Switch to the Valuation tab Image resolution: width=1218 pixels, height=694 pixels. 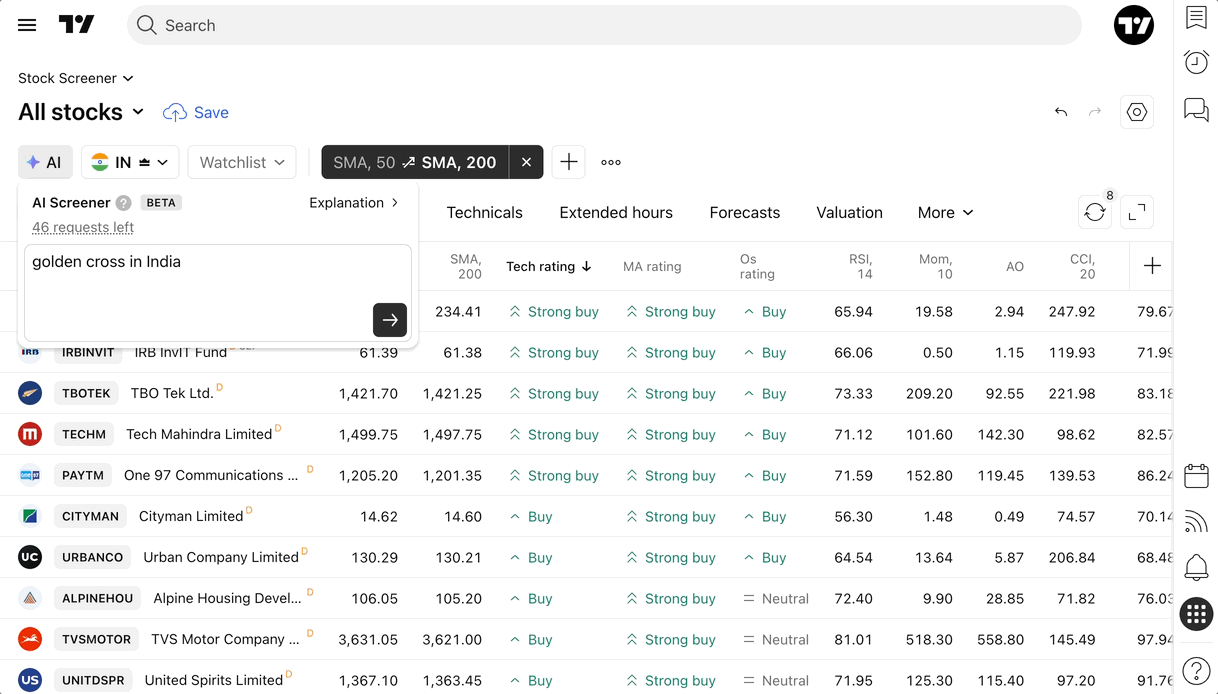pyautogui.click(x=849, y=212)
